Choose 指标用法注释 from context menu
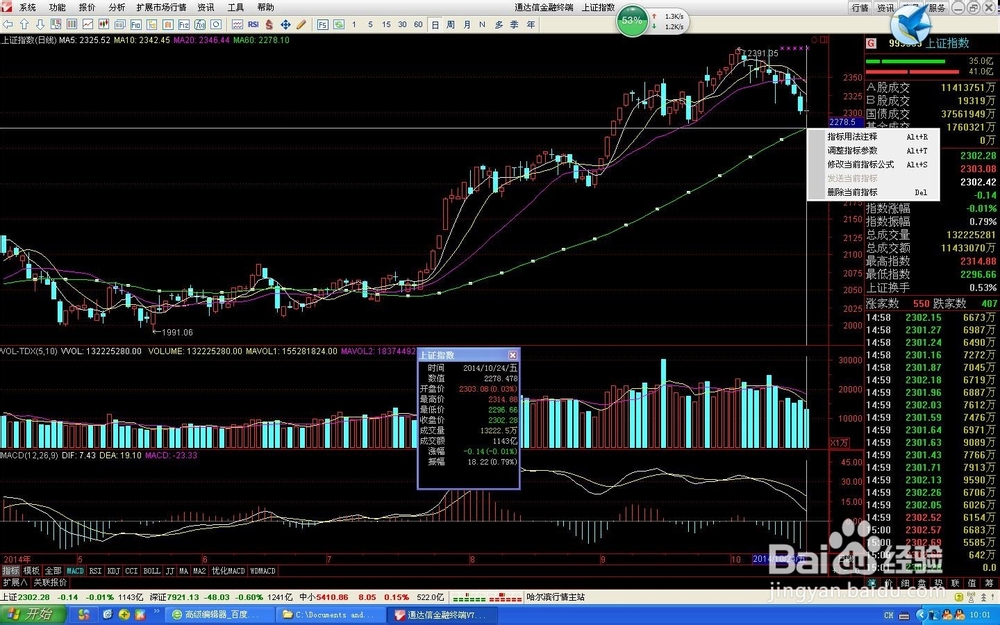Viewport: 1000px width, 625px height. [x=873, y=136]
